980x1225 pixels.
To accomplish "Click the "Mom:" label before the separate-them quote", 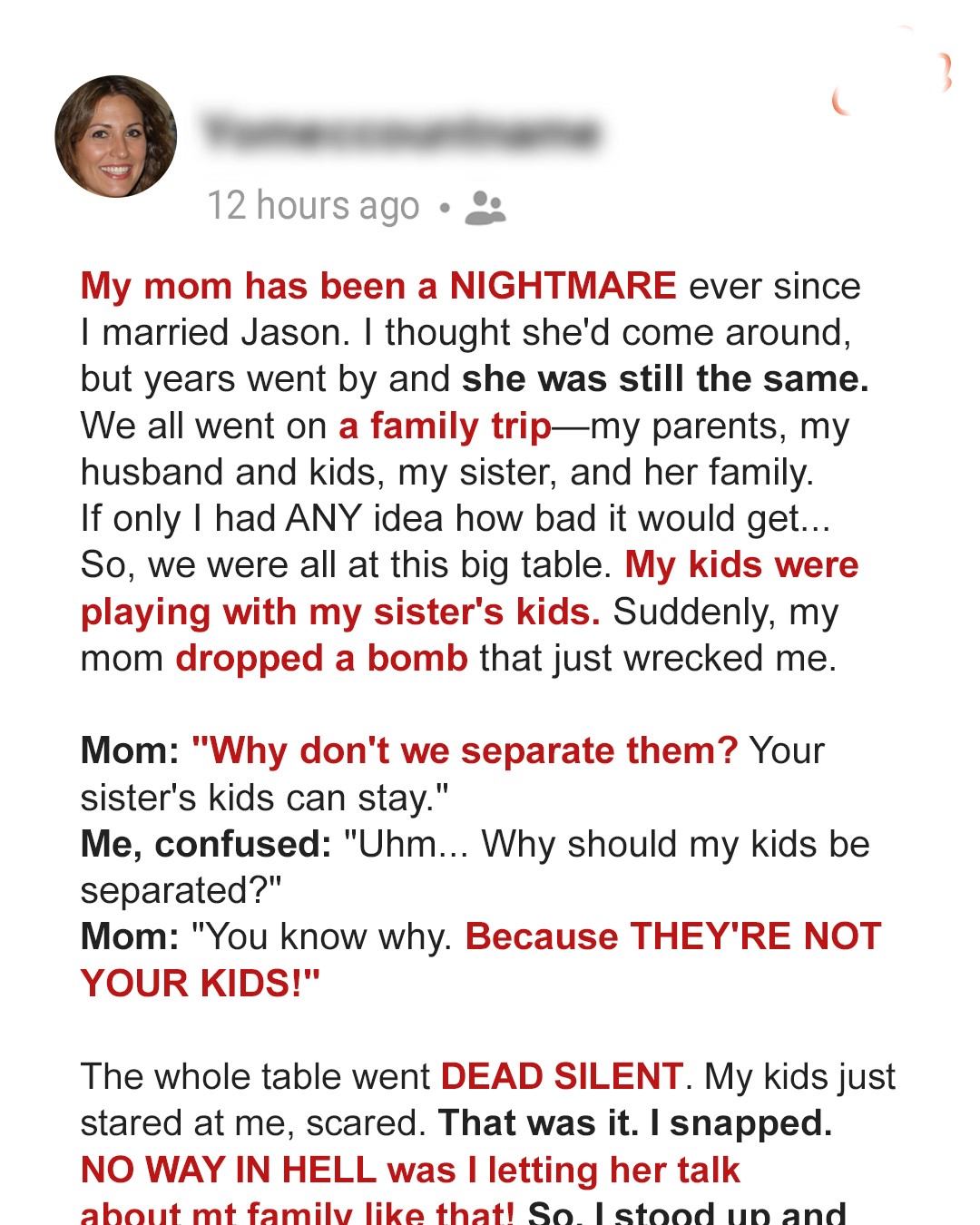I will point(130,751).
